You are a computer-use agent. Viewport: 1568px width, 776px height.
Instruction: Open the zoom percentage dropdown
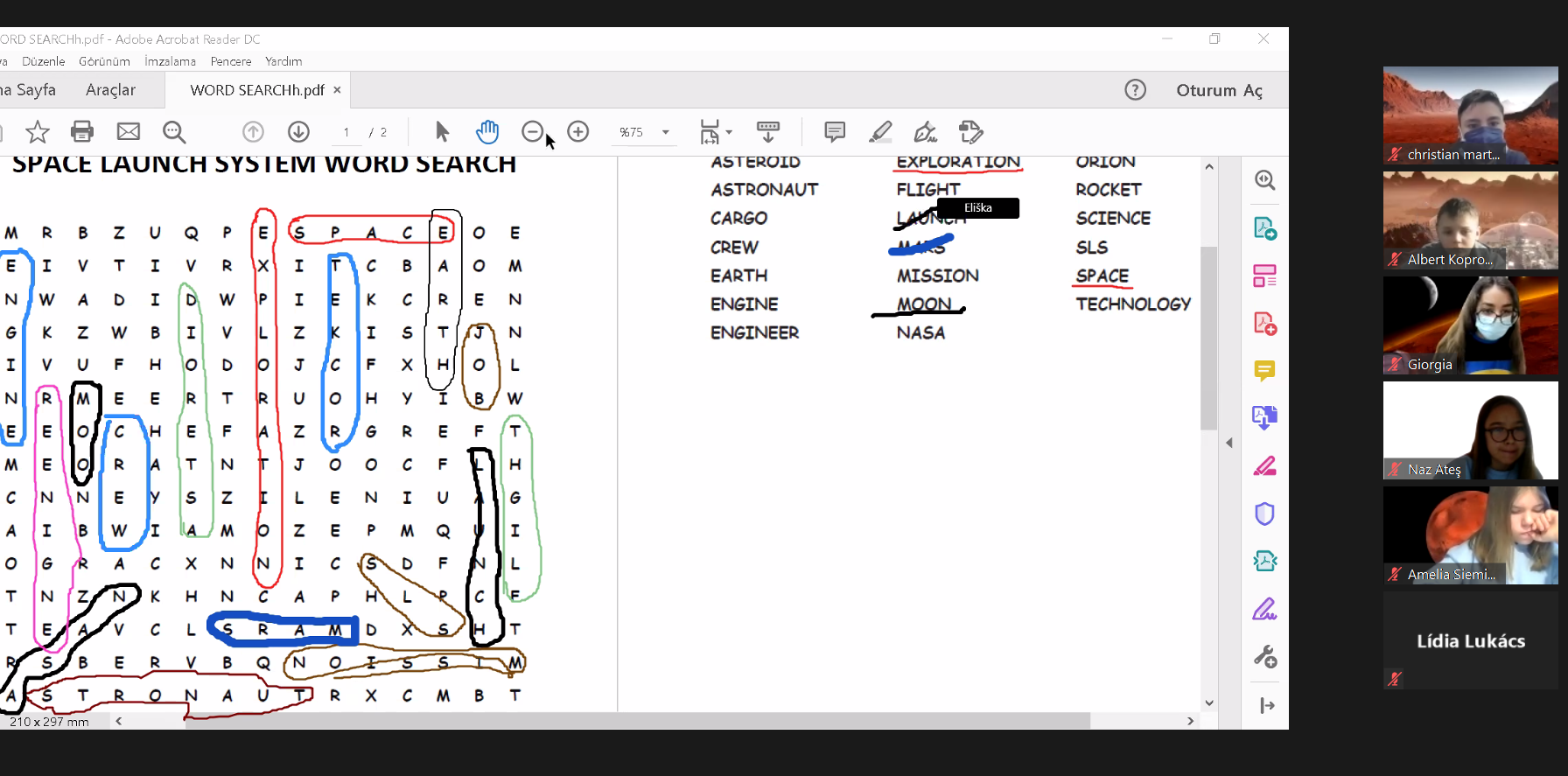pyautogui.click(x=666, y=132)
